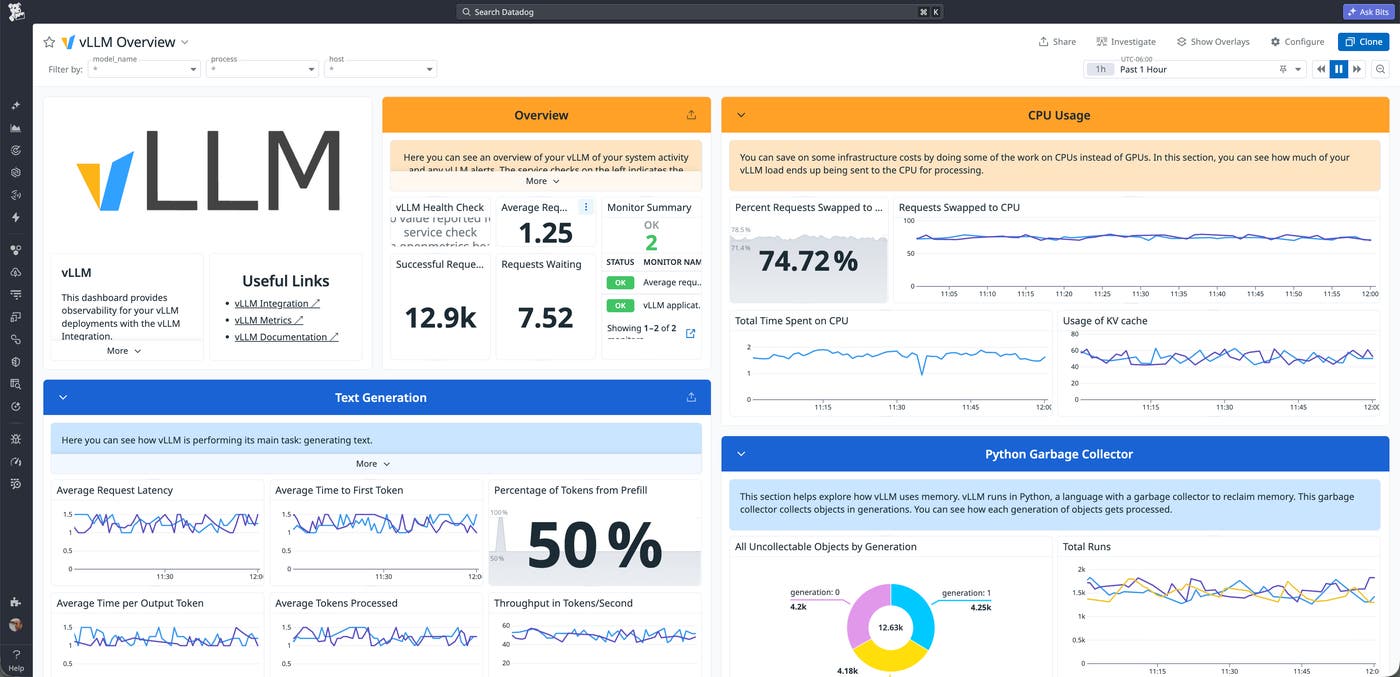Open monitor list external link icon

click(x=690, y=334)
